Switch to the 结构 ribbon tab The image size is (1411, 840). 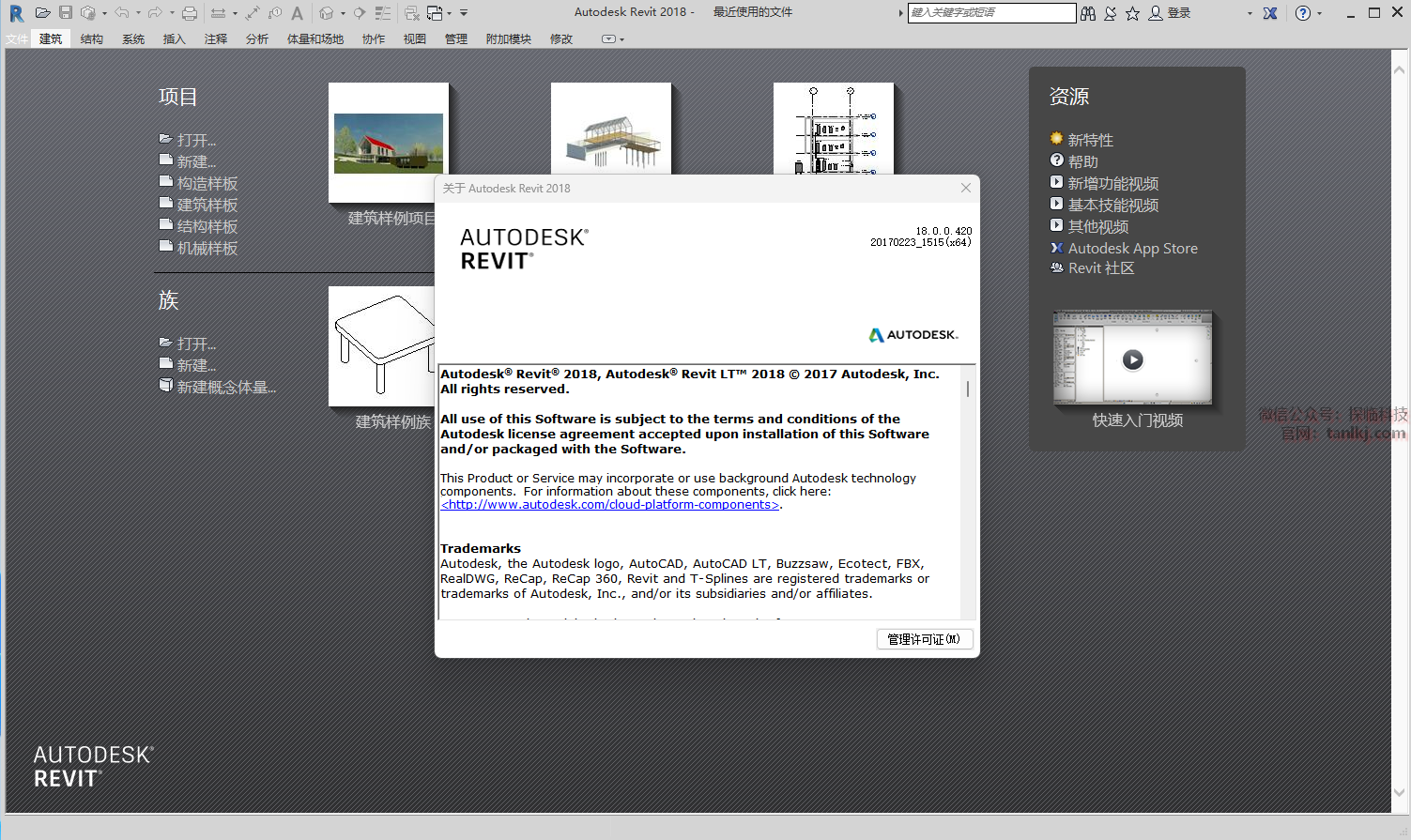(92, 39)
